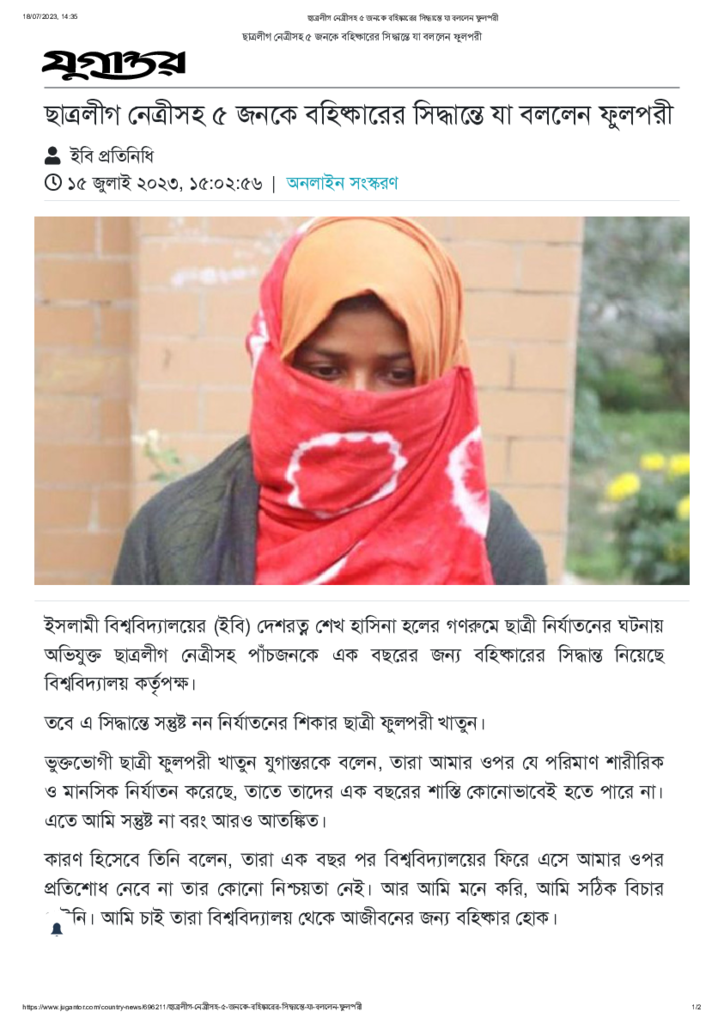This screenshot has height=1024, width=724.
Task: Click the author name ইবি প্রতিনিধি
Action: [x=112, y=156]
